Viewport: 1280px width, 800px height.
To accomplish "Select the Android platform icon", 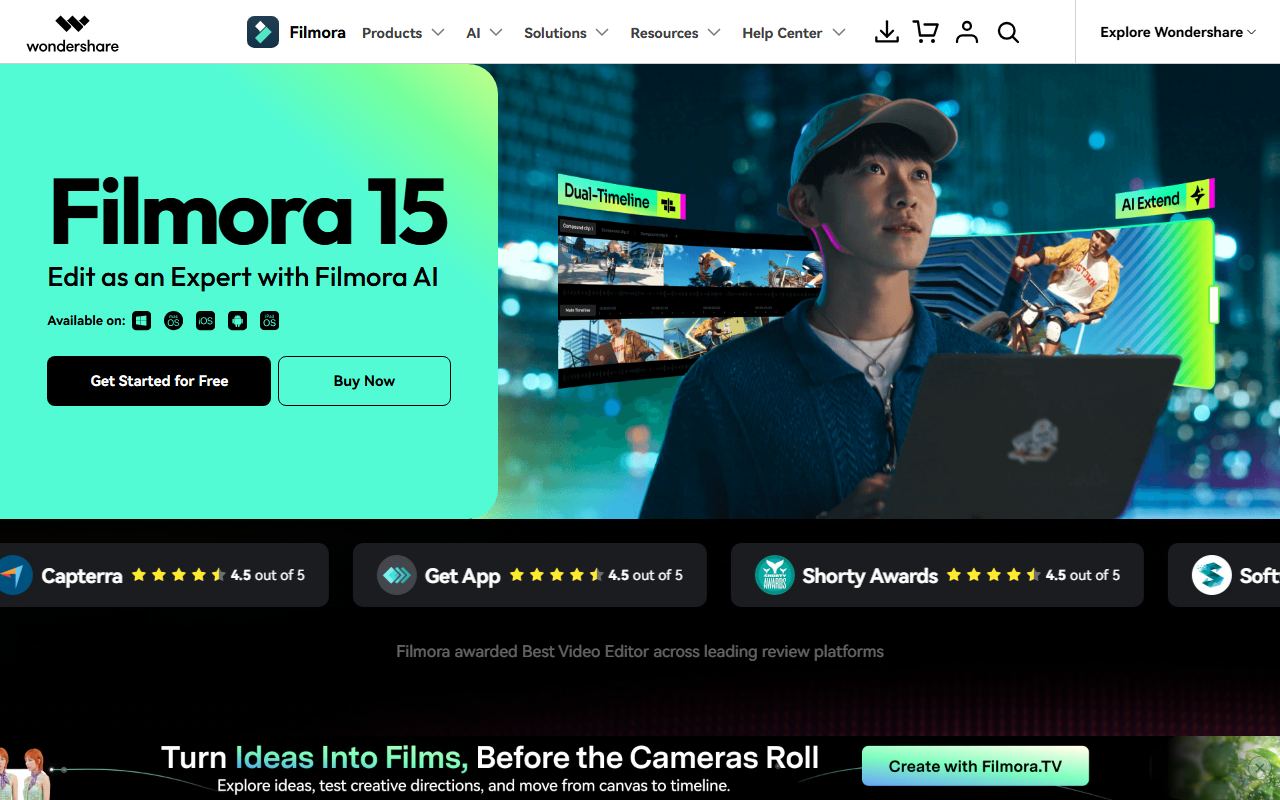I will tap(237, 321).
